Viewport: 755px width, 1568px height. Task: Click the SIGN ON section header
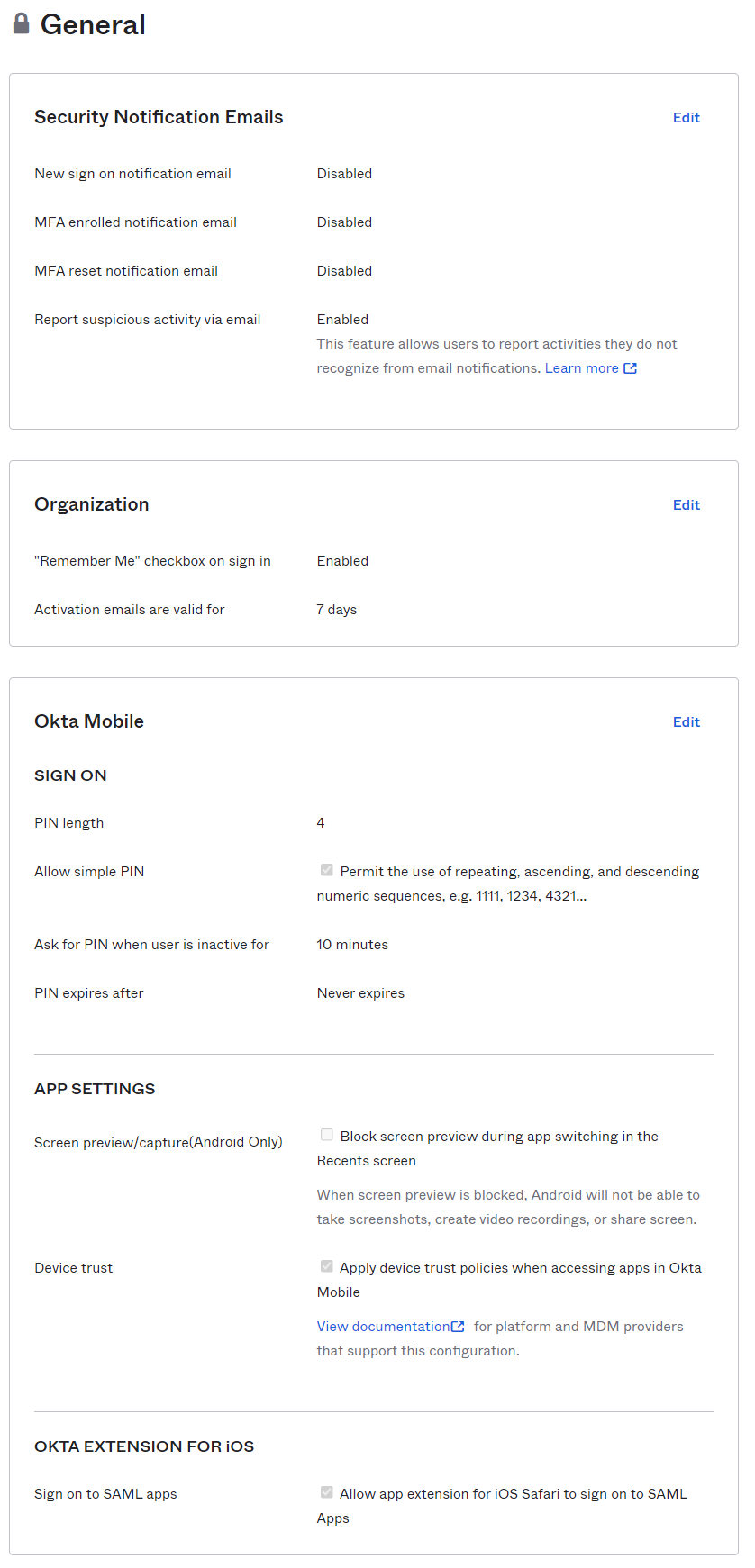(x=70, y=775)
